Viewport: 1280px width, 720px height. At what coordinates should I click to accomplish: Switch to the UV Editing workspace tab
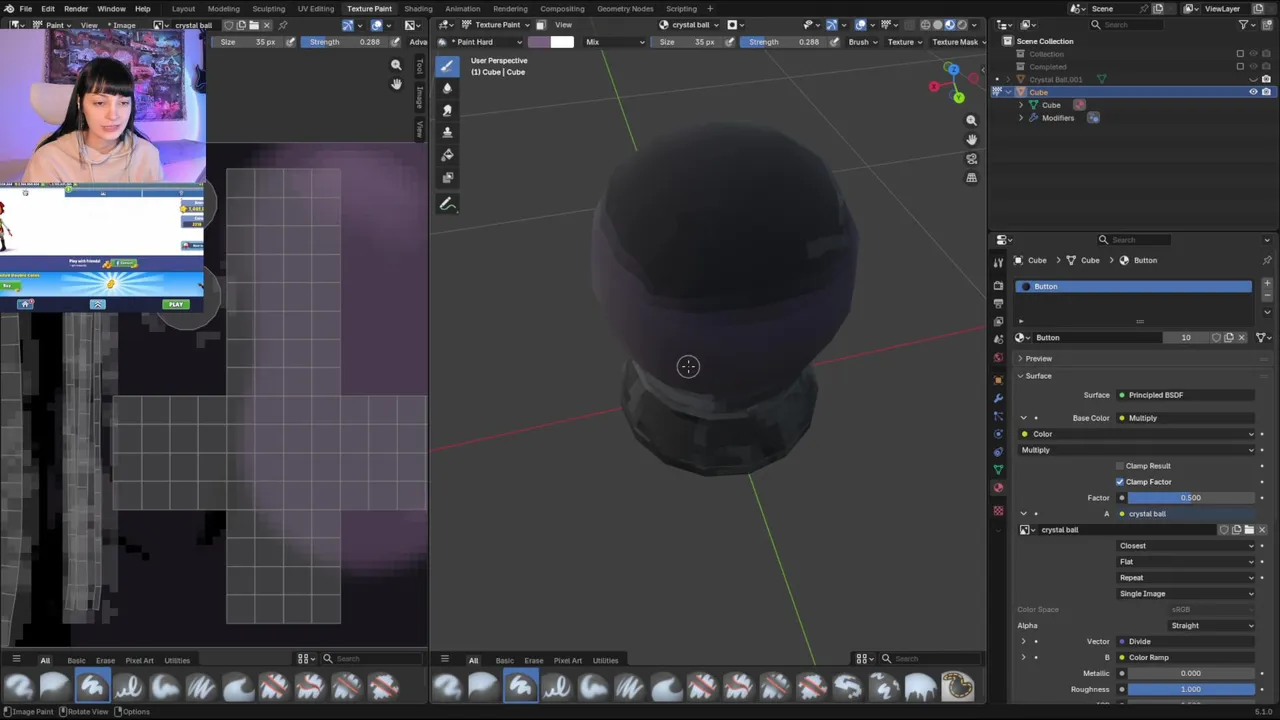click(x=316, y=9)
